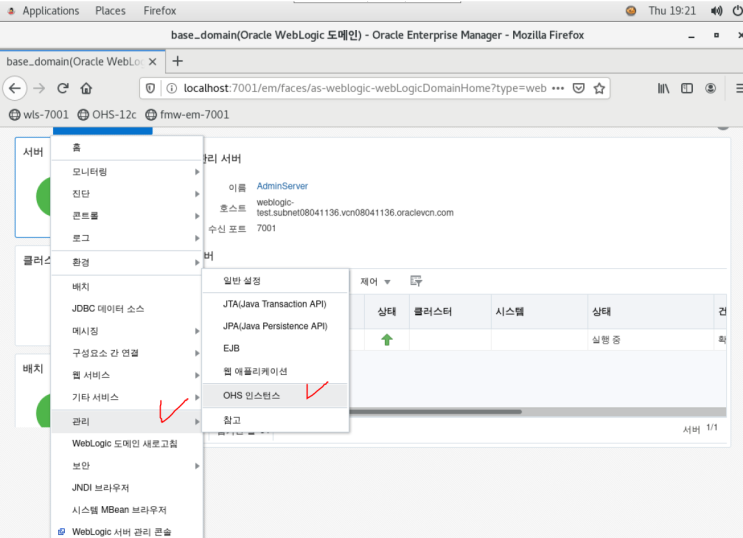
Task: Select 홈 in the domain menu
Action: pos(127,148)
